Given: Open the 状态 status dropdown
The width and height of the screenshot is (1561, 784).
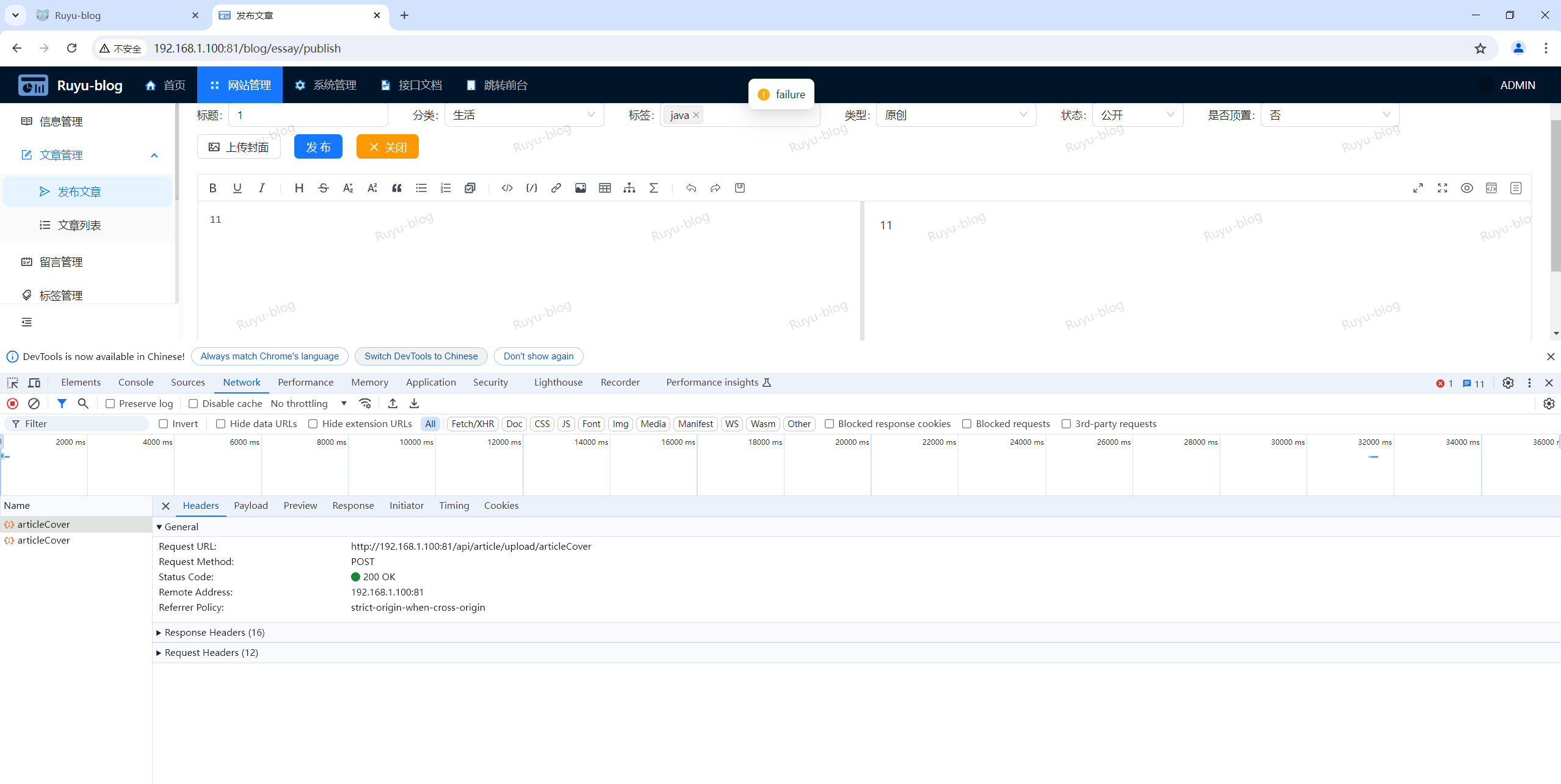Looking at the screenshot, I should (1137, 115).
